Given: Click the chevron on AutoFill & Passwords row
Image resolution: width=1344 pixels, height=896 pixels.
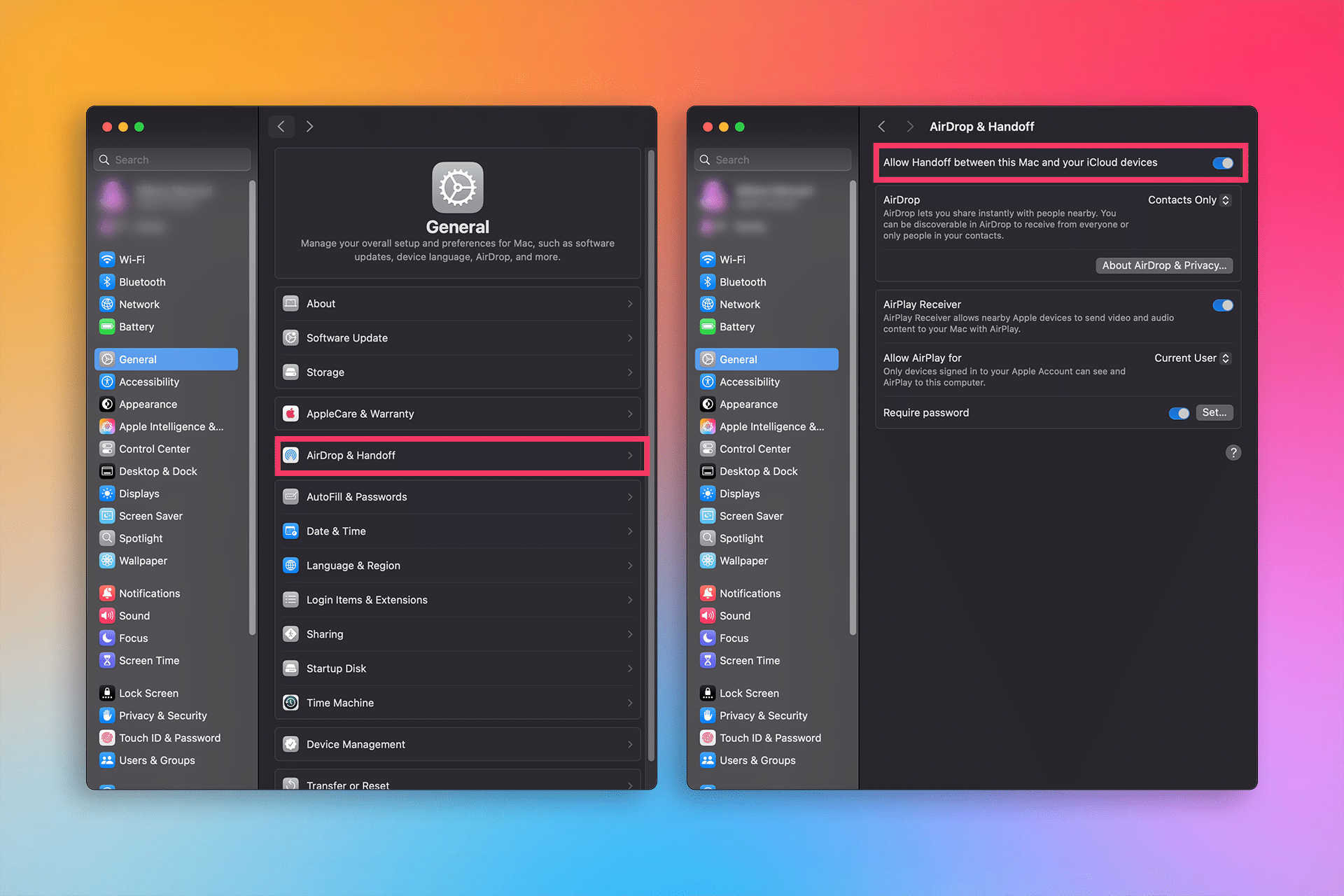Looking at the screenshot, I should tap(630, 497).
